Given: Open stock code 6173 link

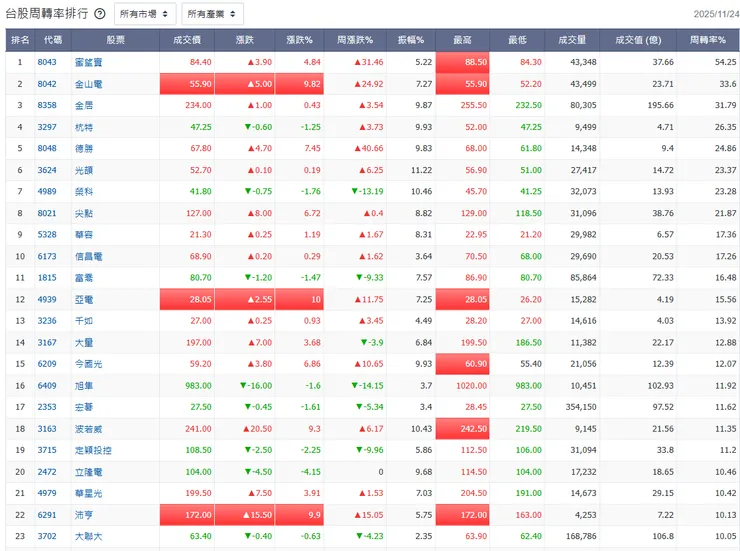Looking at the screenshot, I should point(47,256).
